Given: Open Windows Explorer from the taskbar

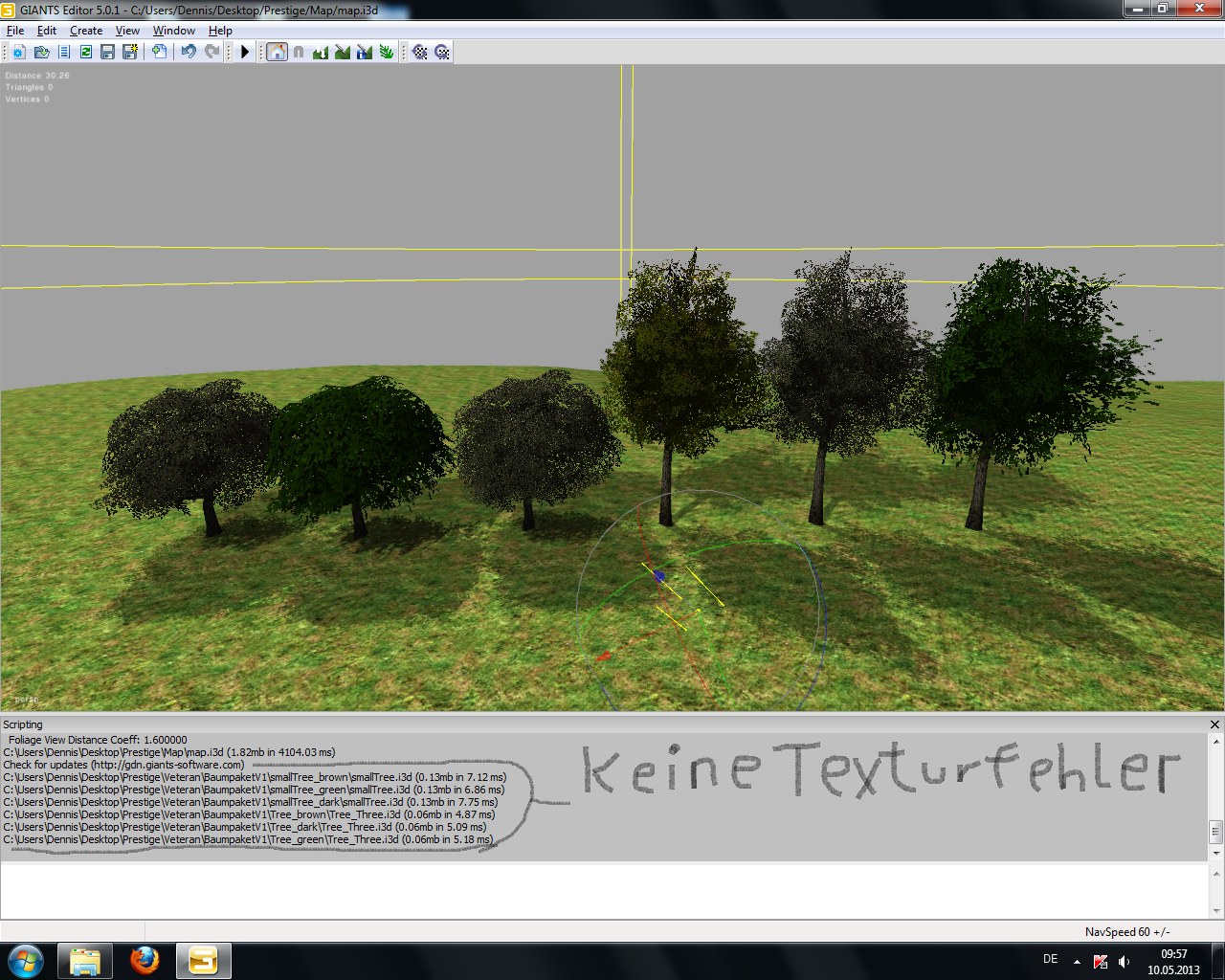Looking at the screenshot, I should (85, 960).
